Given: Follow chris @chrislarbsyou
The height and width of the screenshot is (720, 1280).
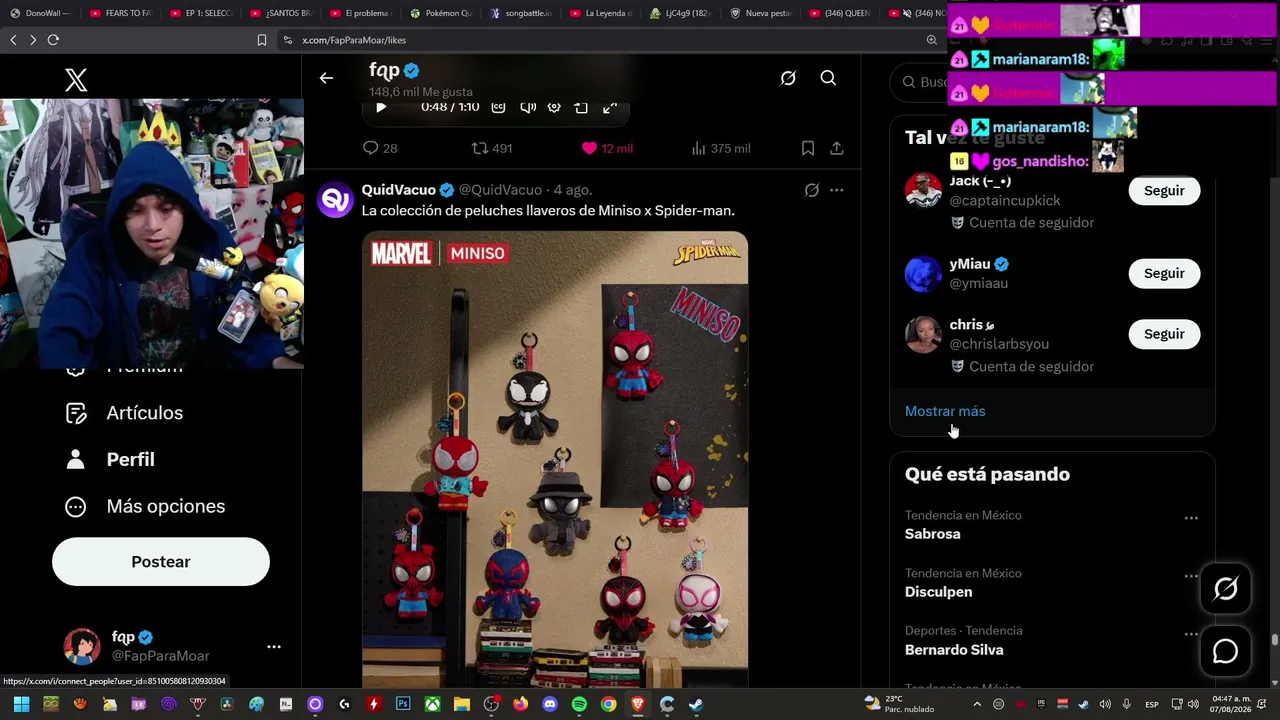Looking at the screenshot, I should click(1164, 334).
